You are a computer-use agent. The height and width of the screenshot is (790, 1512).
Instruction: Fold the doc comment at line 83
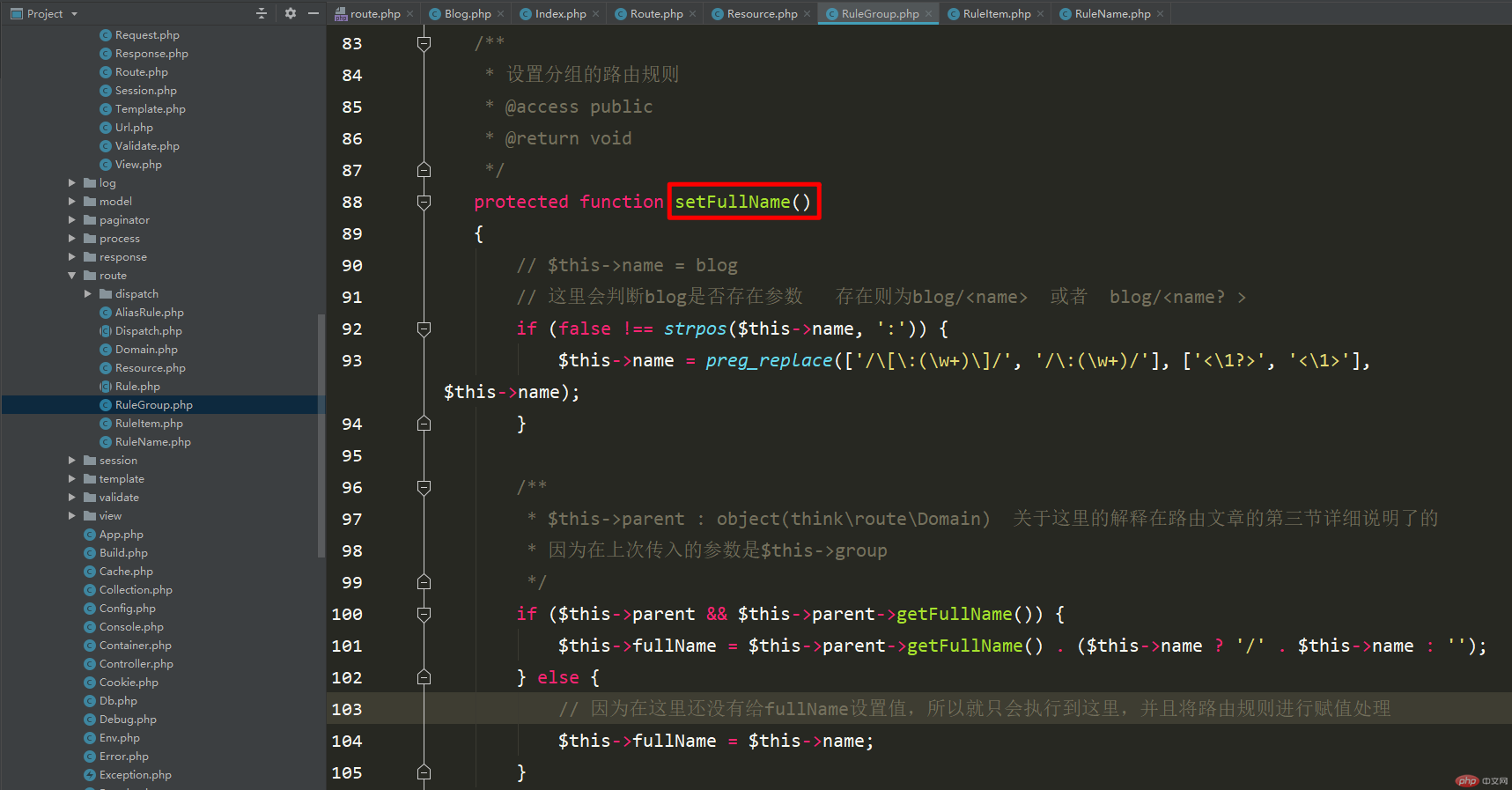point(424,43)
